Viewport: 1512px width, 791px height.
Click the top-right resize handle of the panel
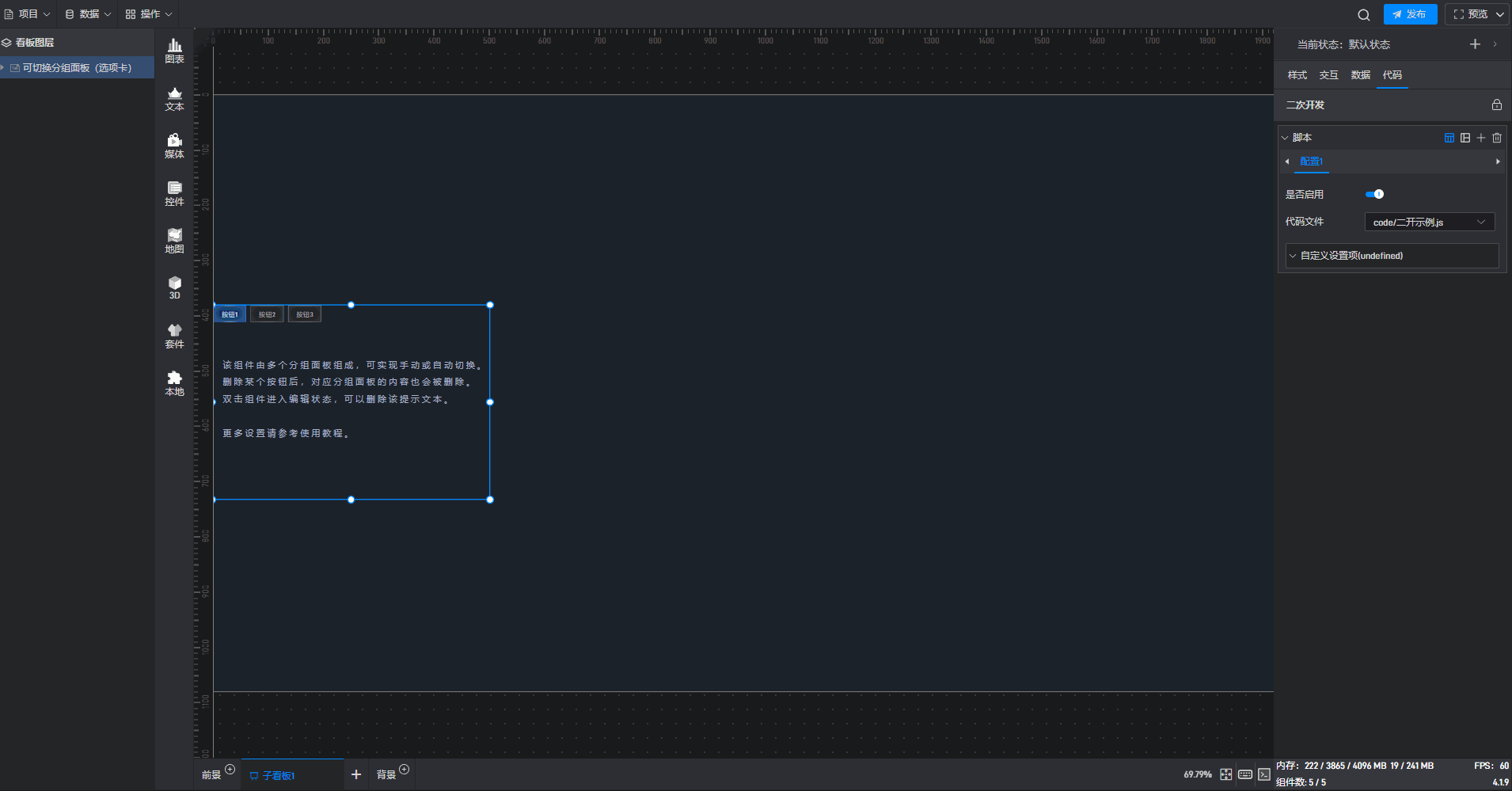tap(490, 305)
